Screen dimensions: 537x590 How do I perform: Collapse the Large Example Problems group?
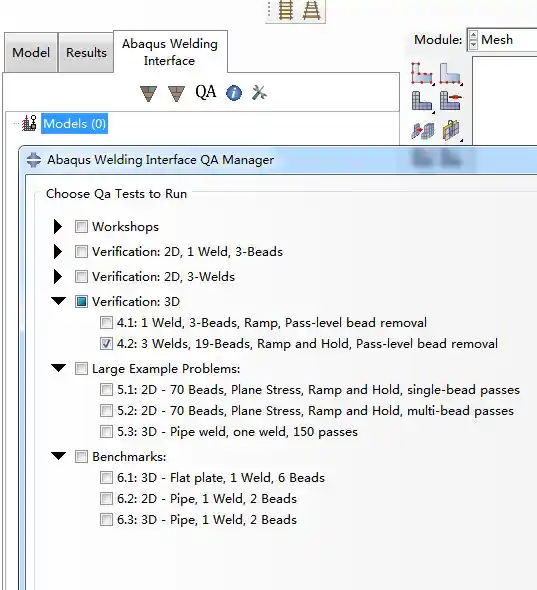pyautogui.click(x=58, y=368)
